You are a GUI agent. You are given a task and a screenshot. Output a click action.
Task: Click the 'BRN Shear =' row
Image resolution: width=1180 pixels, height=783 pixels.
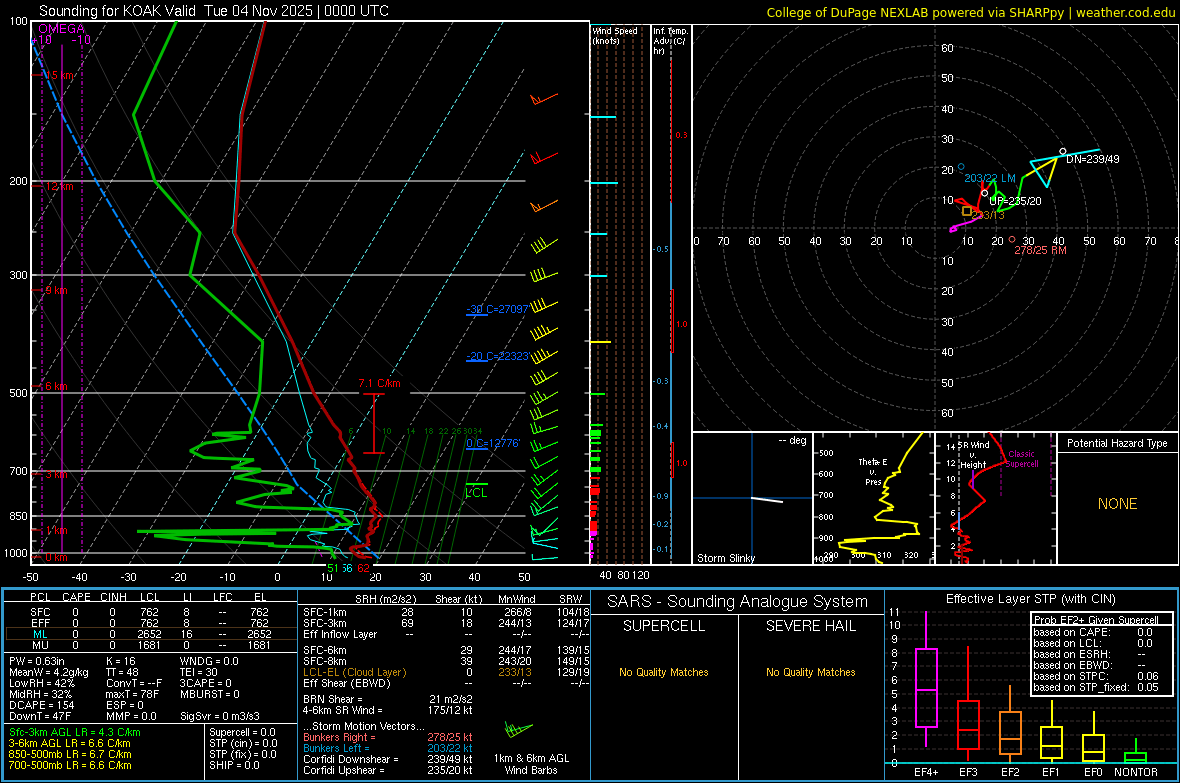point(388,699)
